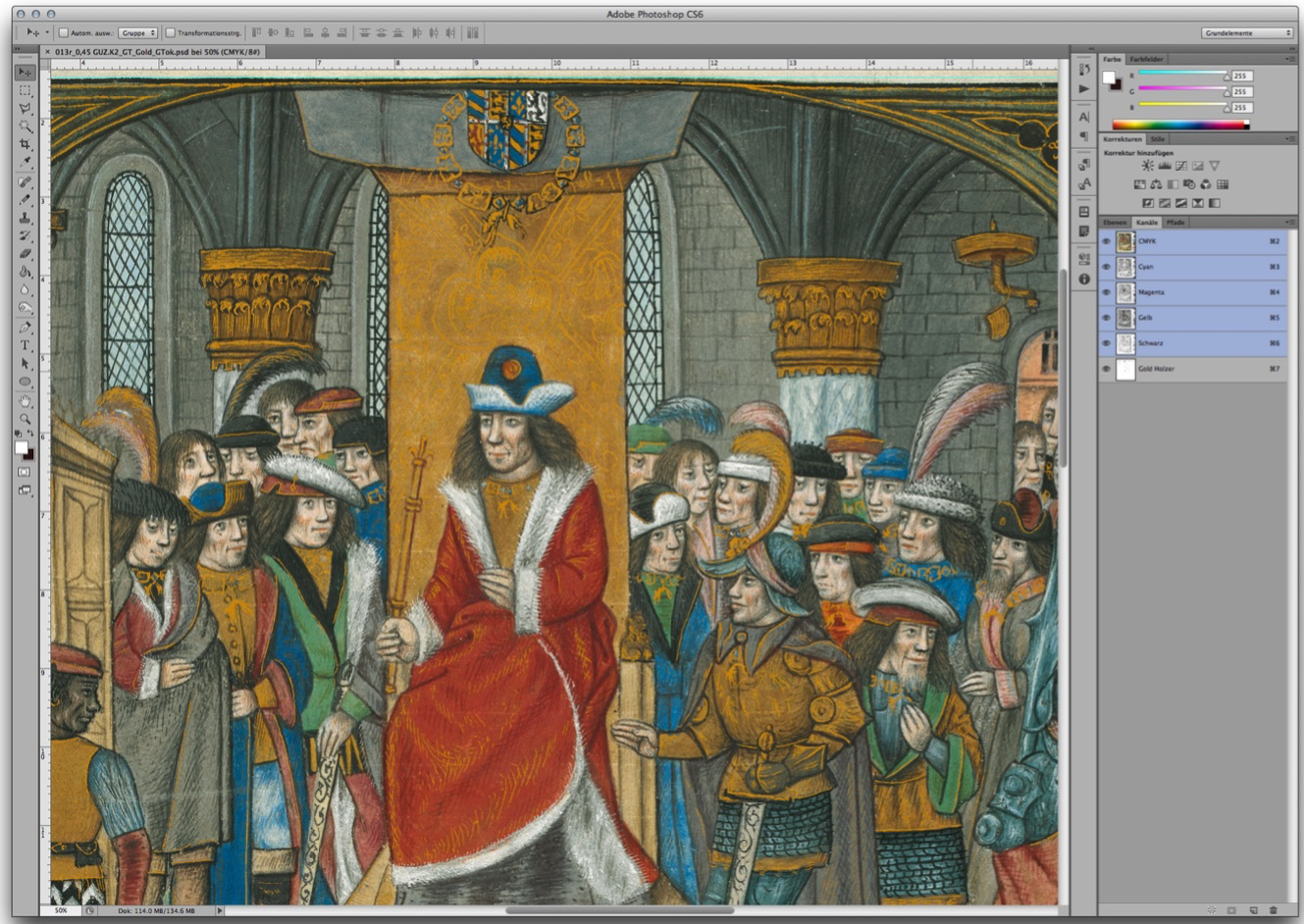Select the Gold Holzer spot channel
Viewport: 1304px width, 924px height.
coord(1193,369)
